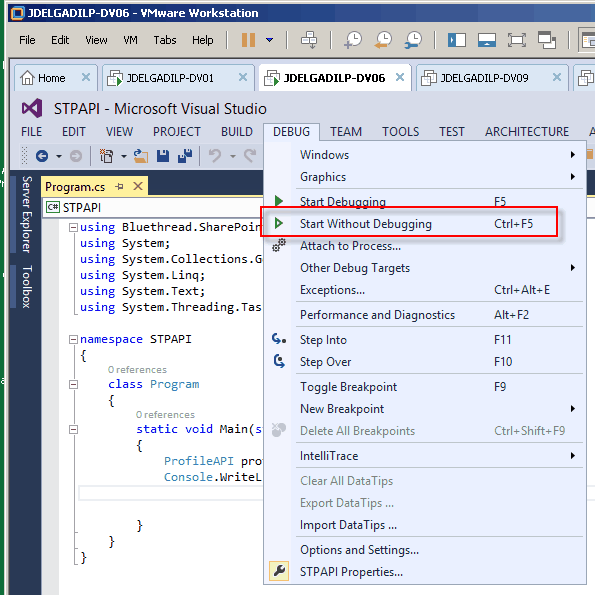Click the STPAPI Properties wrench icon
The image size is (595, 595).
click(x=279, y=570)
